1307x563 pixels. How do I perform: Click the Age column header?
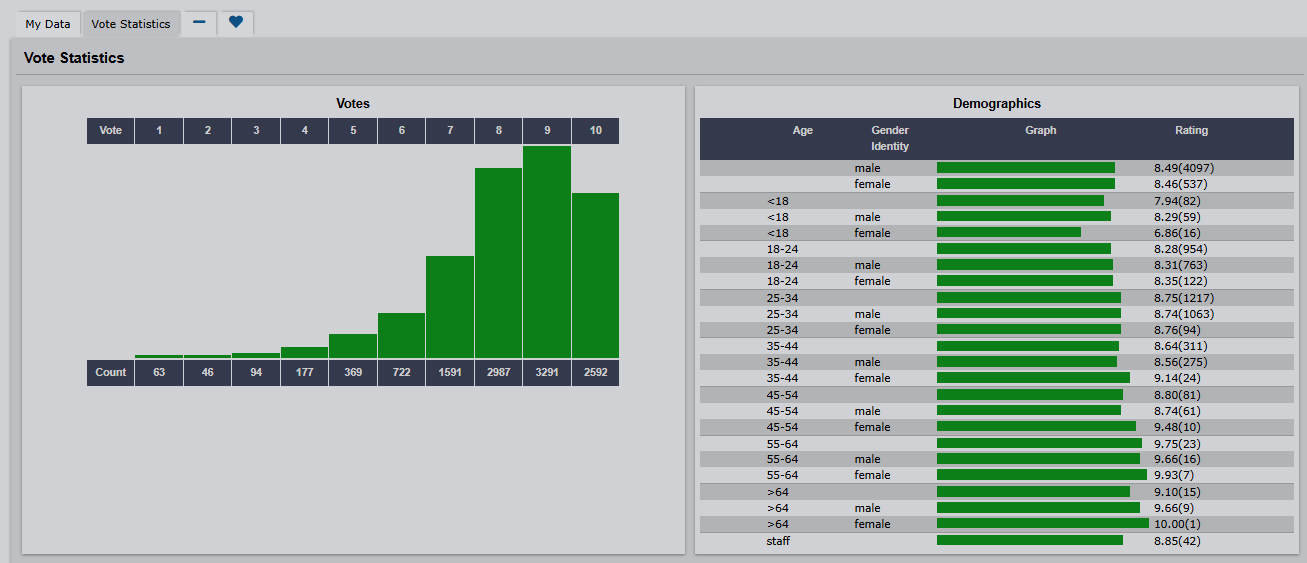pos(802,131)
